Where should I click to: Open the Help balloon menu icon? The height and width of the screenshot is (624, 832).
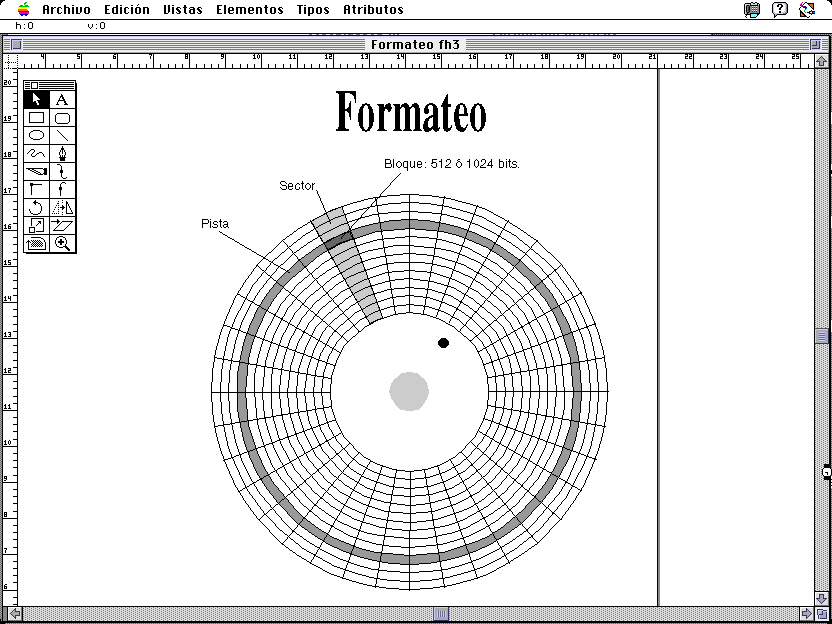click(780, 9)
